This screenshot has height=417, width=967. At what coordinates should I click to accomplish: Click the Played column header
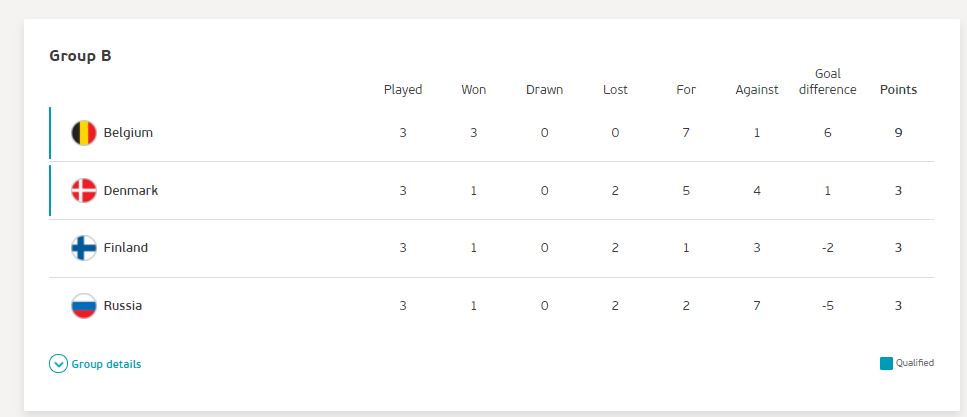403,89
